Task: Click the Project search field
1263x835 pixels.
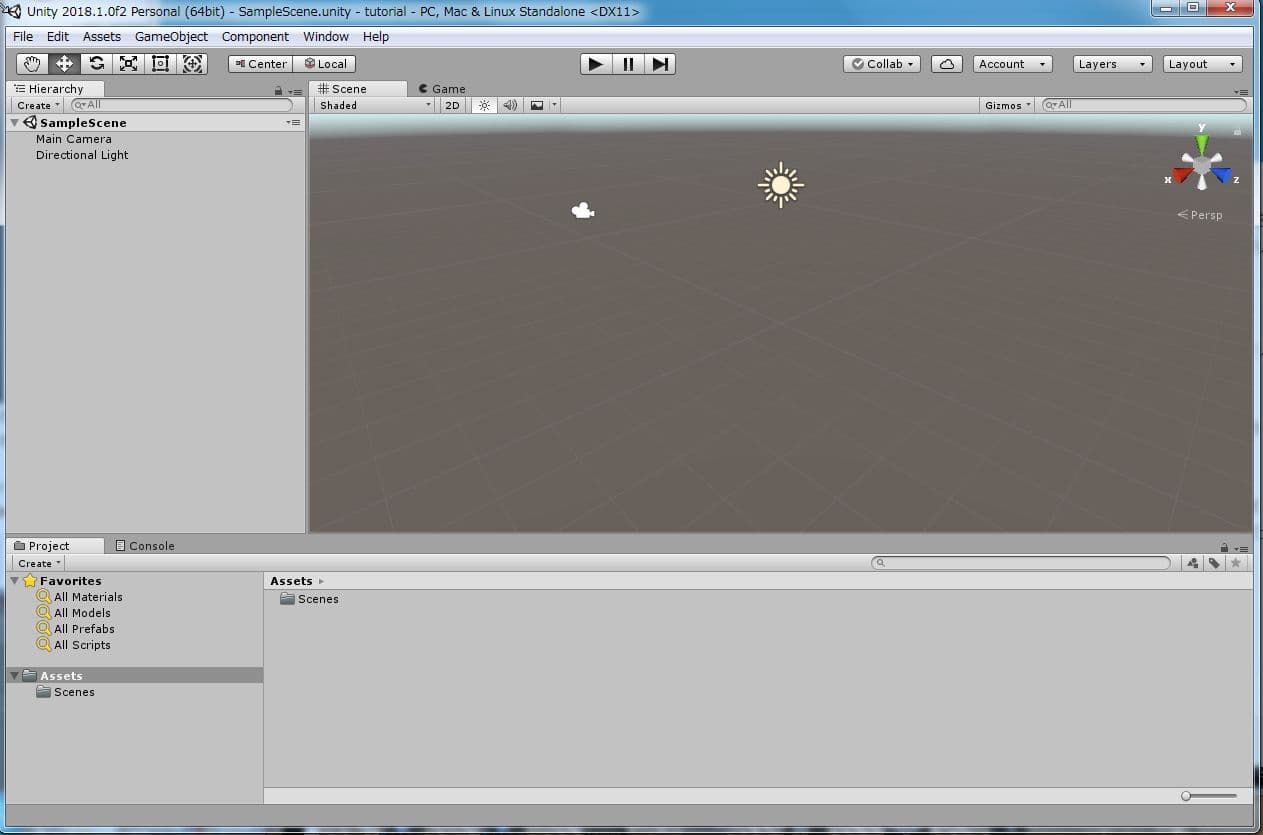Action: click(1021, 563)
